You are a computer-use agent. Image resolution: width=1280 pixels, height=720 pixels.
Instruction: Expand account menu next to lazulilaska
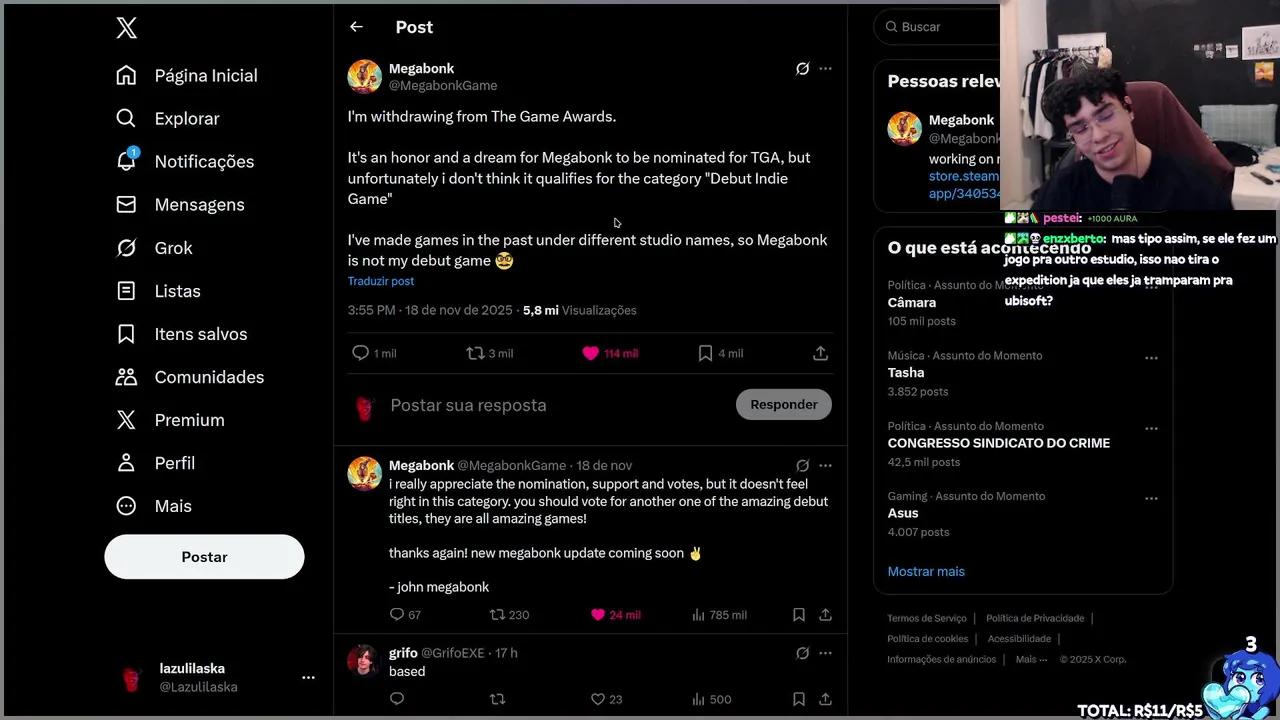coord(308,677)
